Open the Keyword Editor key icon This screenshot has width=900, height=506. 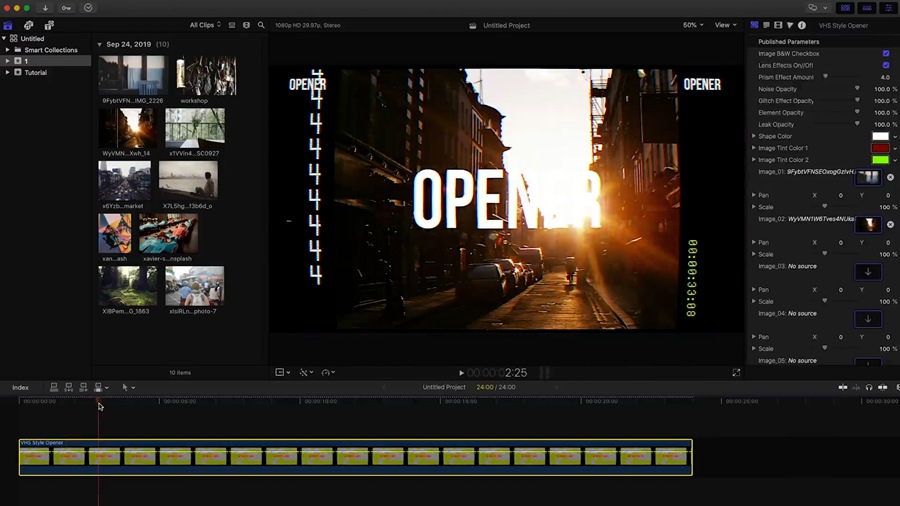(x=67, y=8)
